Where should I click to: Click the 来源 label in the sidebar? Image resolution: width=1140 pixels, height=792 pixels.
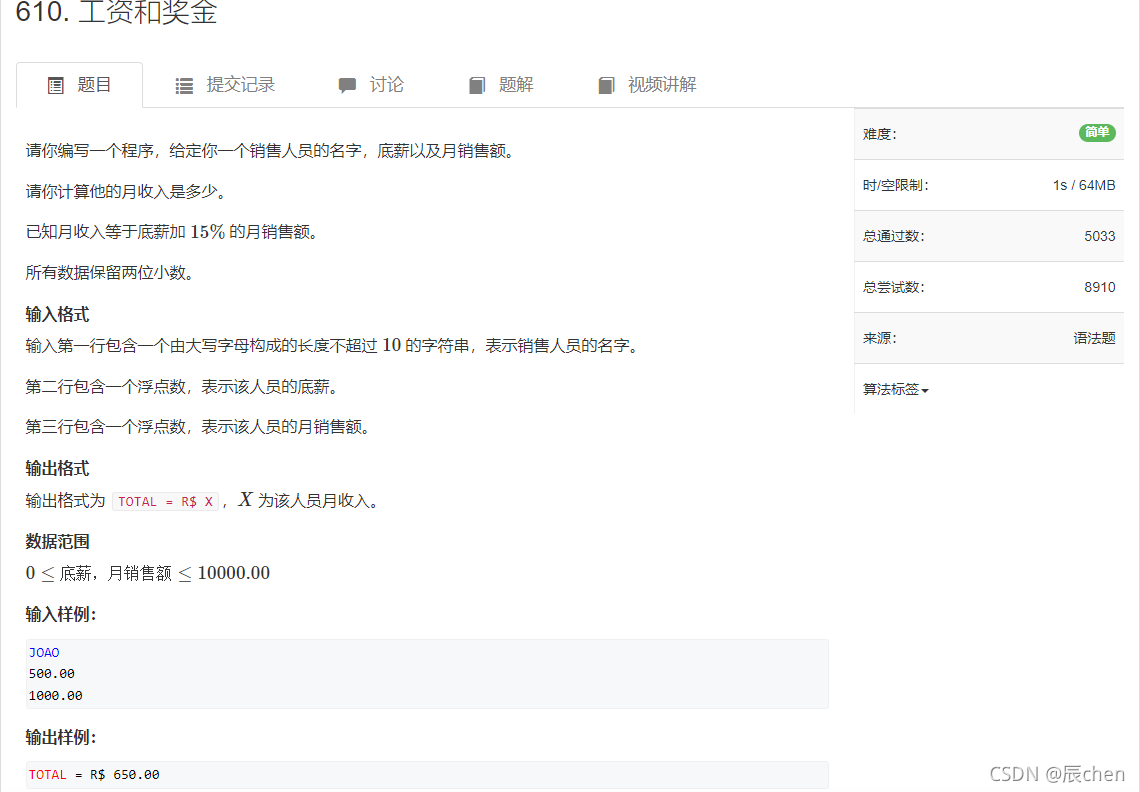click(x=880, y=338)
